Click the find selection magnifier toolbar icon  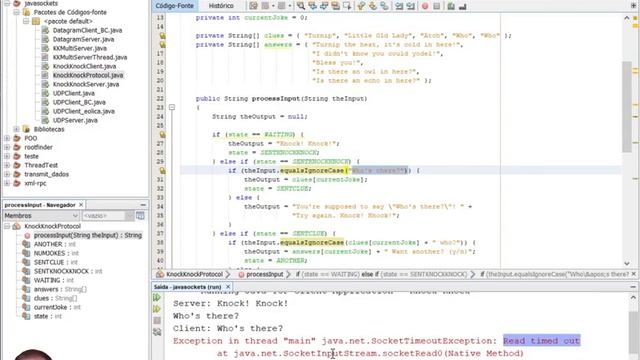[301, 6]
